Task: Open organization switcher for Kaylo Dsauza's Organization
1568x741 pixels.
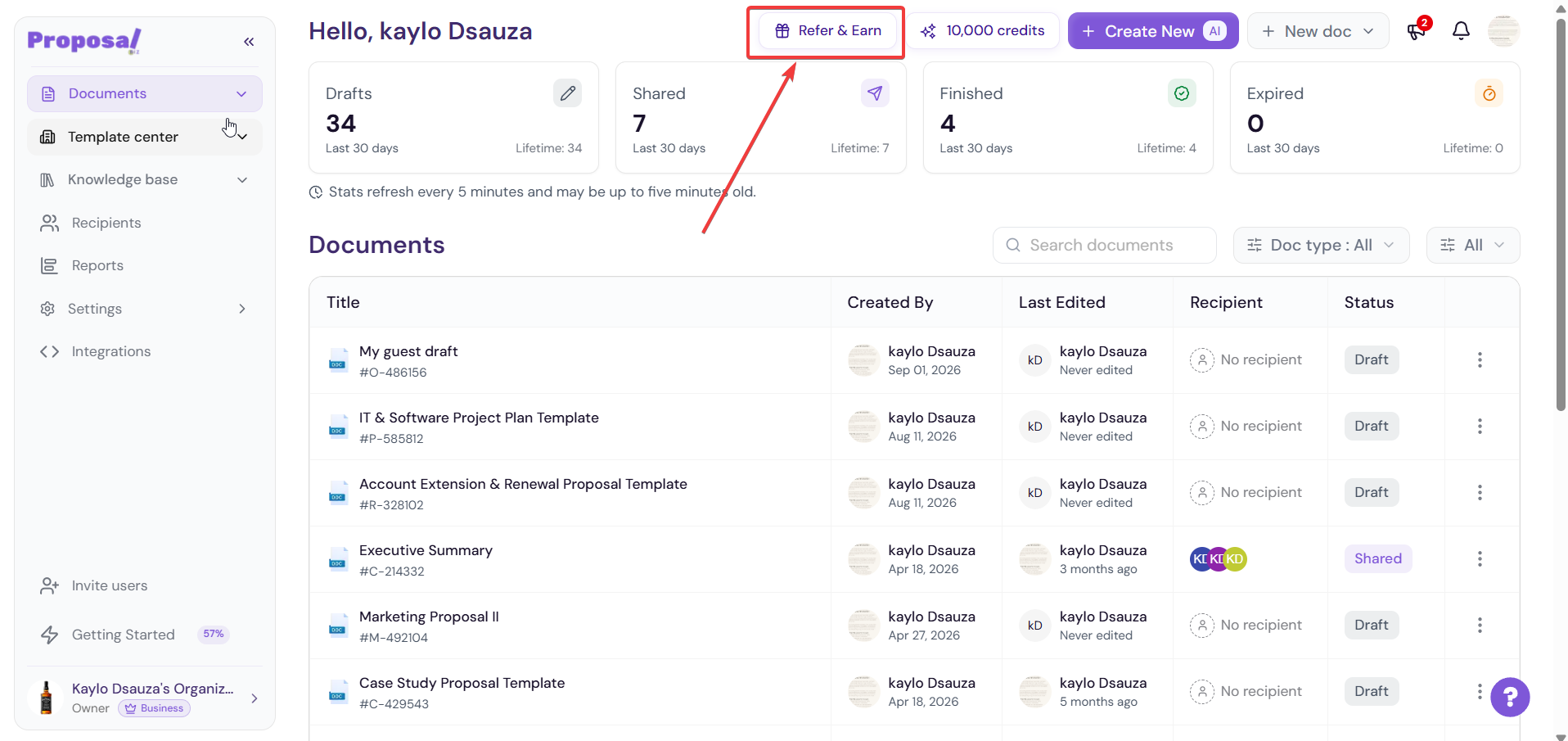Action: pos(145,698)
